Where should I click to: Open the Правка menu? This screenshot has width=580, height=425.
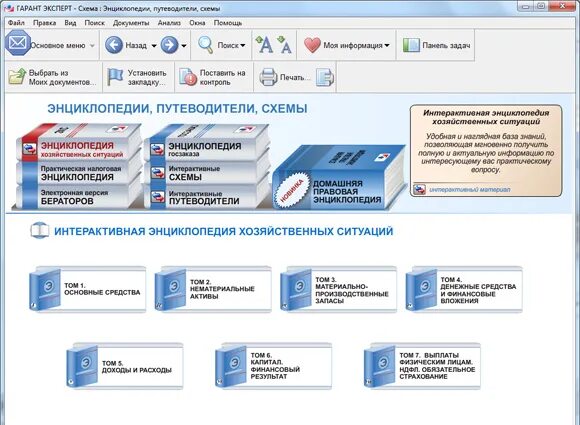pos(44,23)
